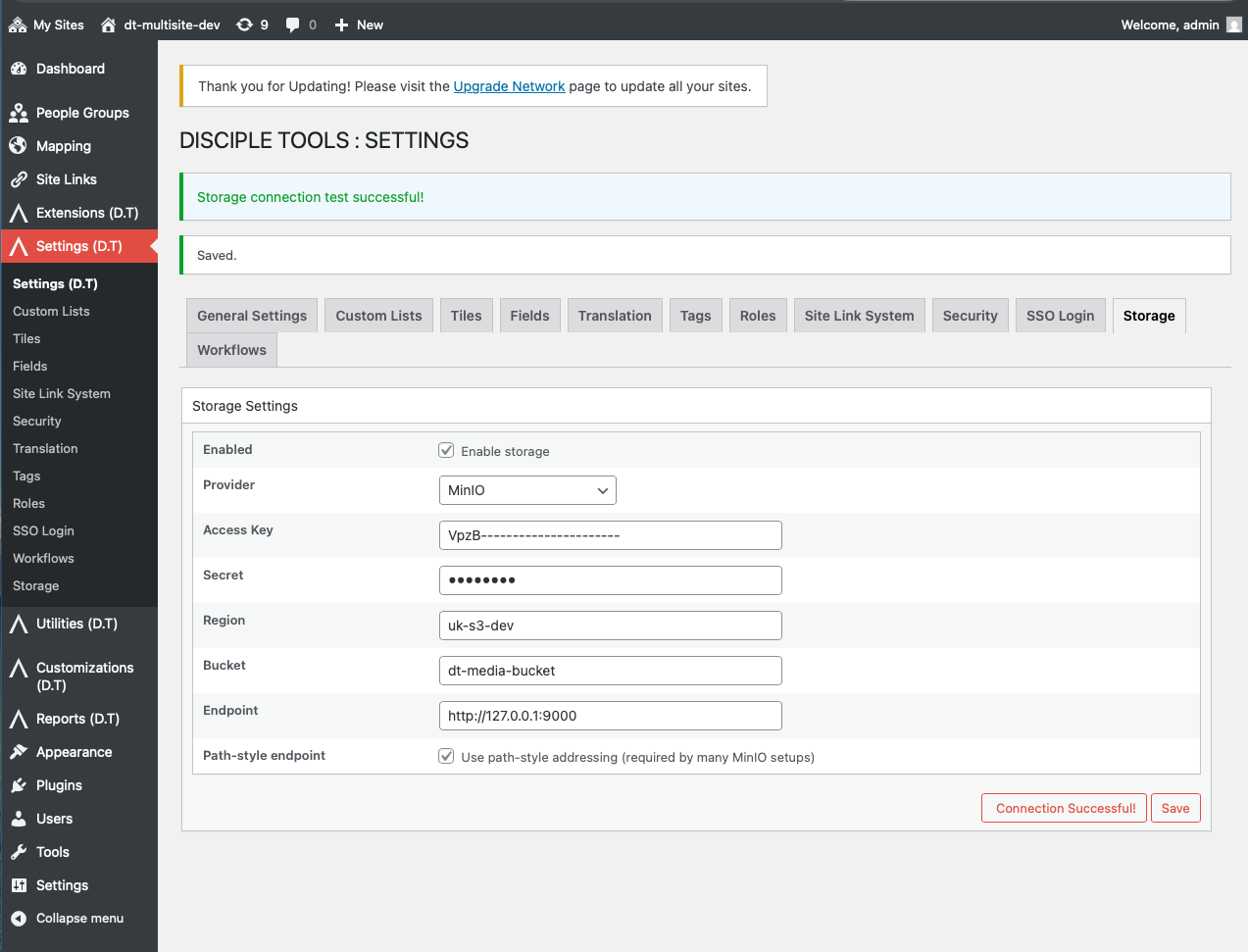Open Appearance via its brush icon

[21, 752]
